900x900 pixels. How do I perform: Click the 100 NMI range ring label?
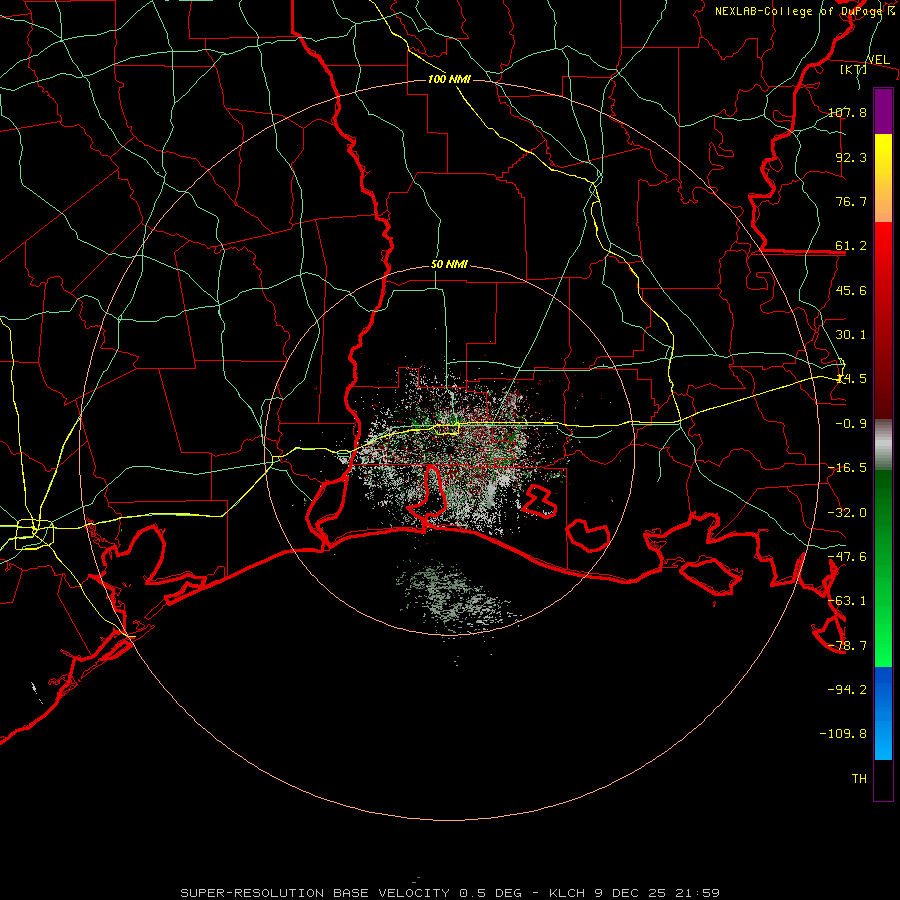(449, 79)
